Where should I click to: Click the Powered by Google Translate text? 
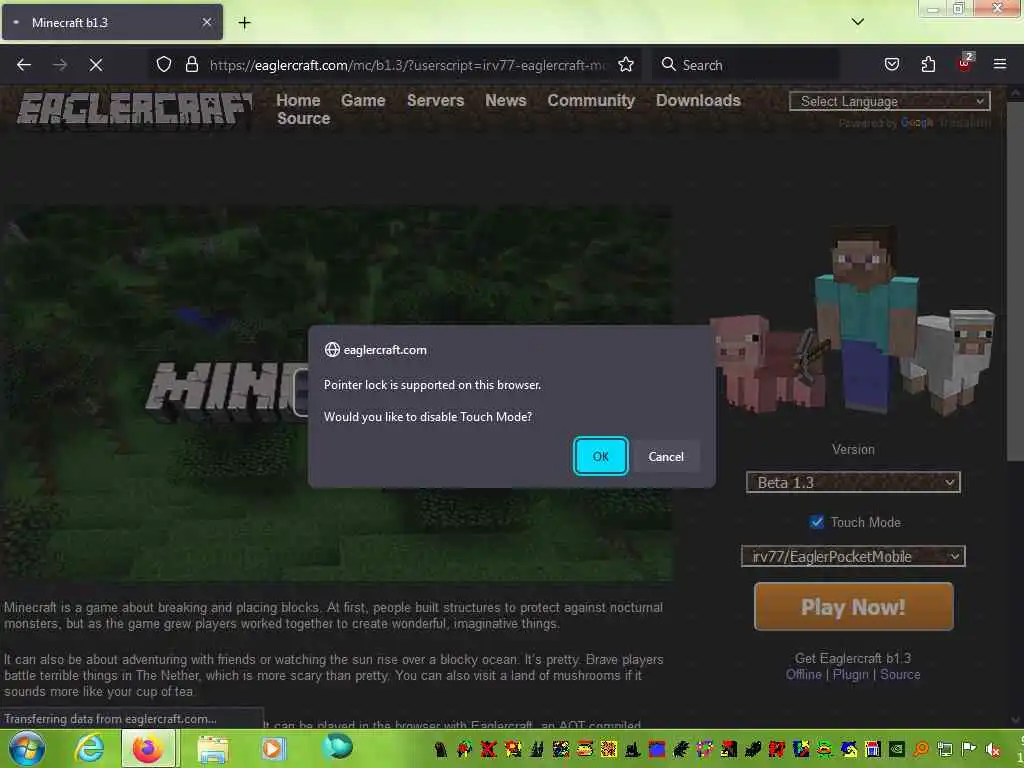tap(914, 123)
